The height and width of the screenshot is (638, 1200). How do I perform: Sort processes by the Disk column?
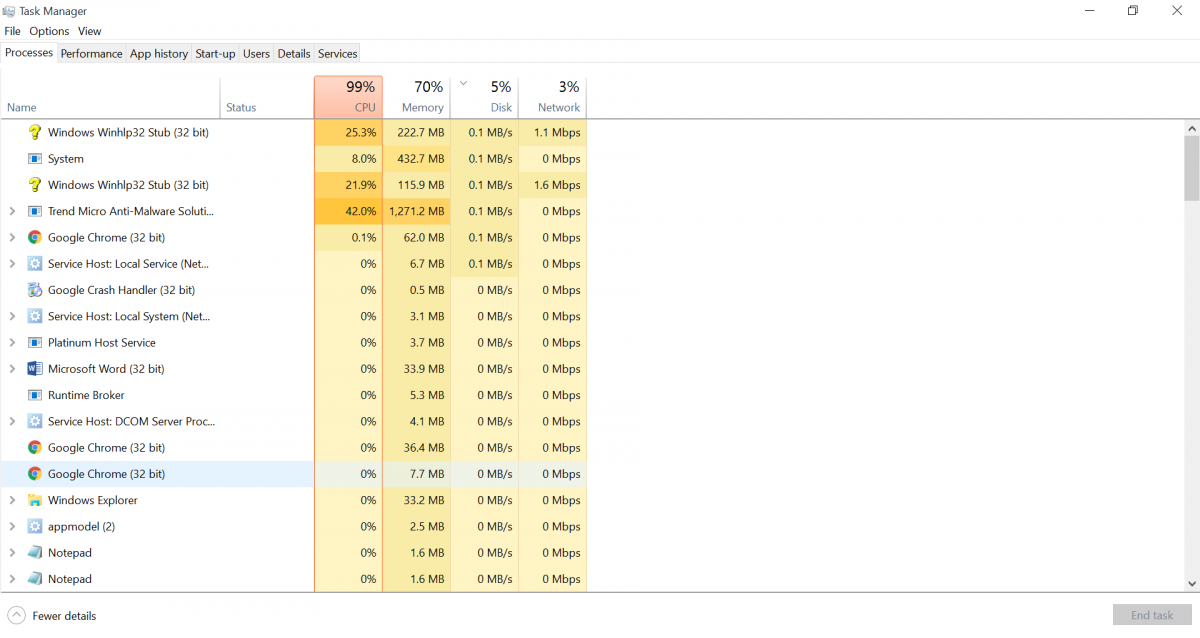point(484,98)
